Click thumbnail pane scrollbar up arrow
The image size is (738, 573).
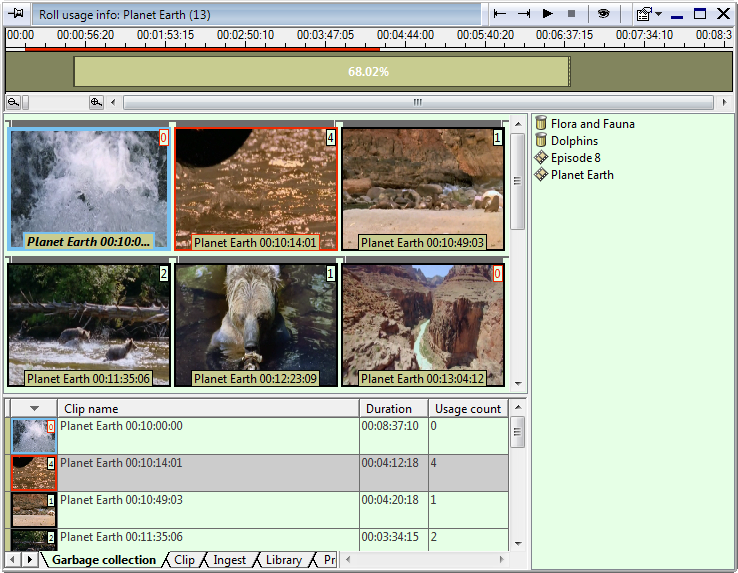(x=518, y=124)
